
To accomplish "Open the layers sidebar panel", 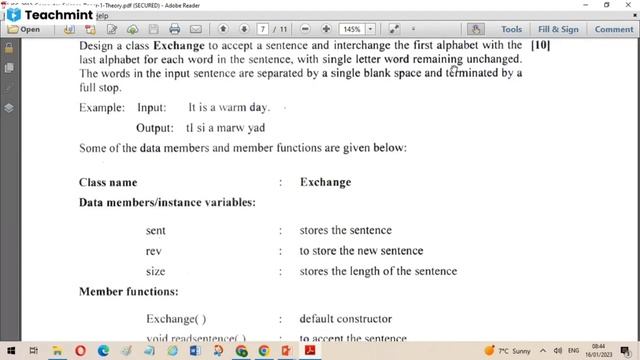I will click(x=9, y=108).
